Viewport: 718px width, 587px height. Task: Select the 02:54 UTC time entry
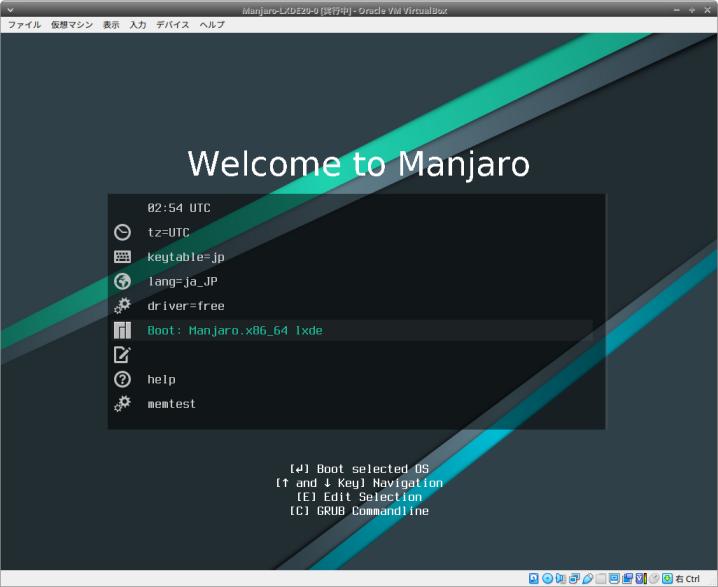pos(179,208)
